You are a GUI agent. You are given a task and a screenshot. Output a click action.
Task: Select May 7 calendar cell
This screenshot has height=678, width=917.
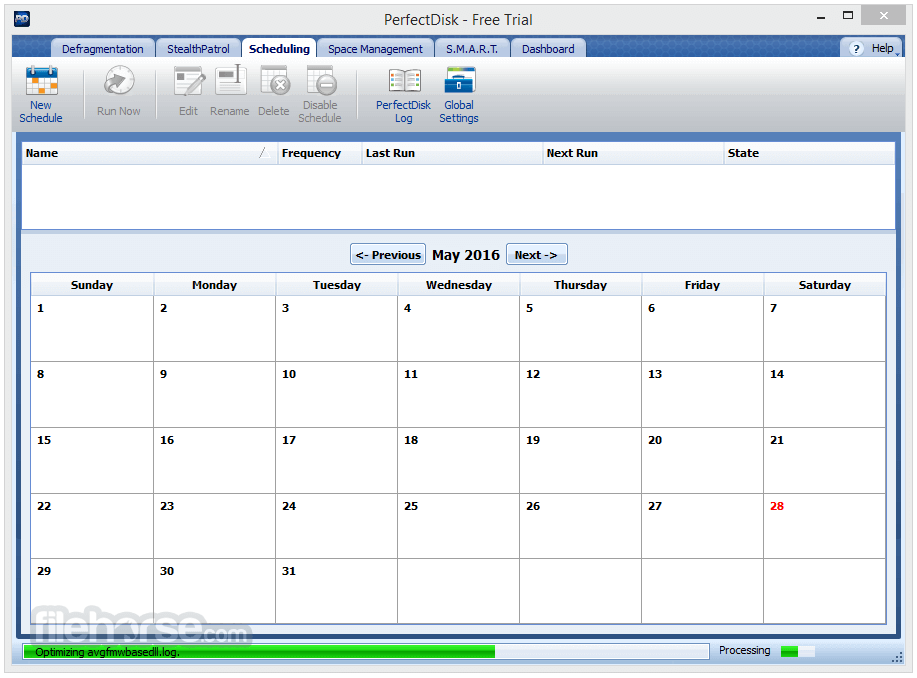coord(825,328)
